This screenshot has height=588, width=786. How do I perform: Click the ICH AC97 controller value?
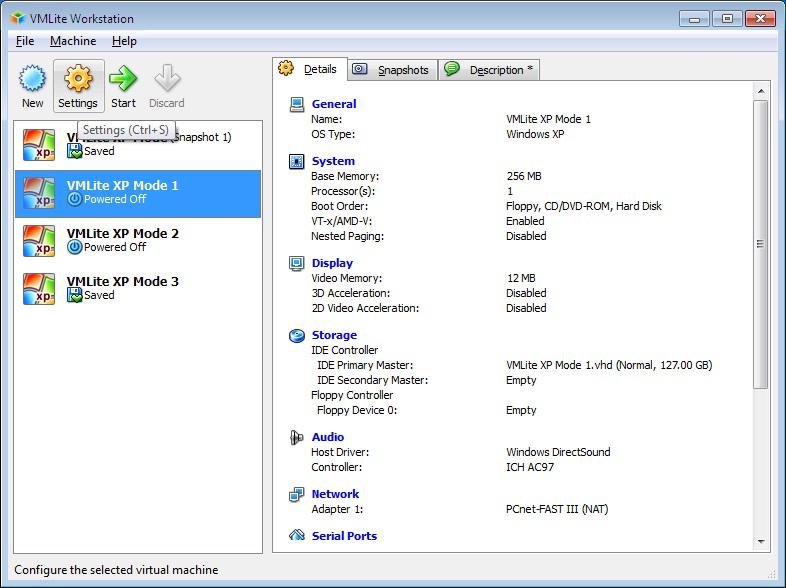click(x=530, y=467)
